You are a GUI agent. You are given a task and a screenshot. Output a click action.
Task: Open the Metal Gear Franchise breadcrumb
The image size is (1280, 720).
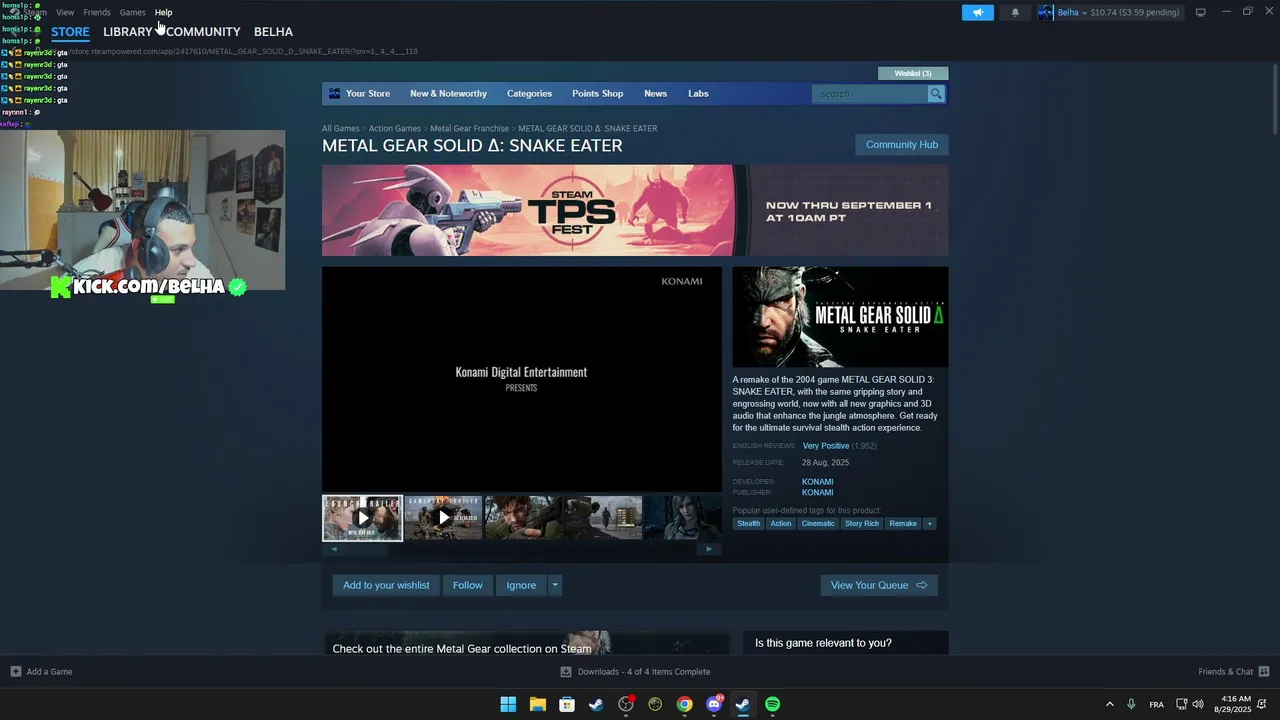pos(470,129)
